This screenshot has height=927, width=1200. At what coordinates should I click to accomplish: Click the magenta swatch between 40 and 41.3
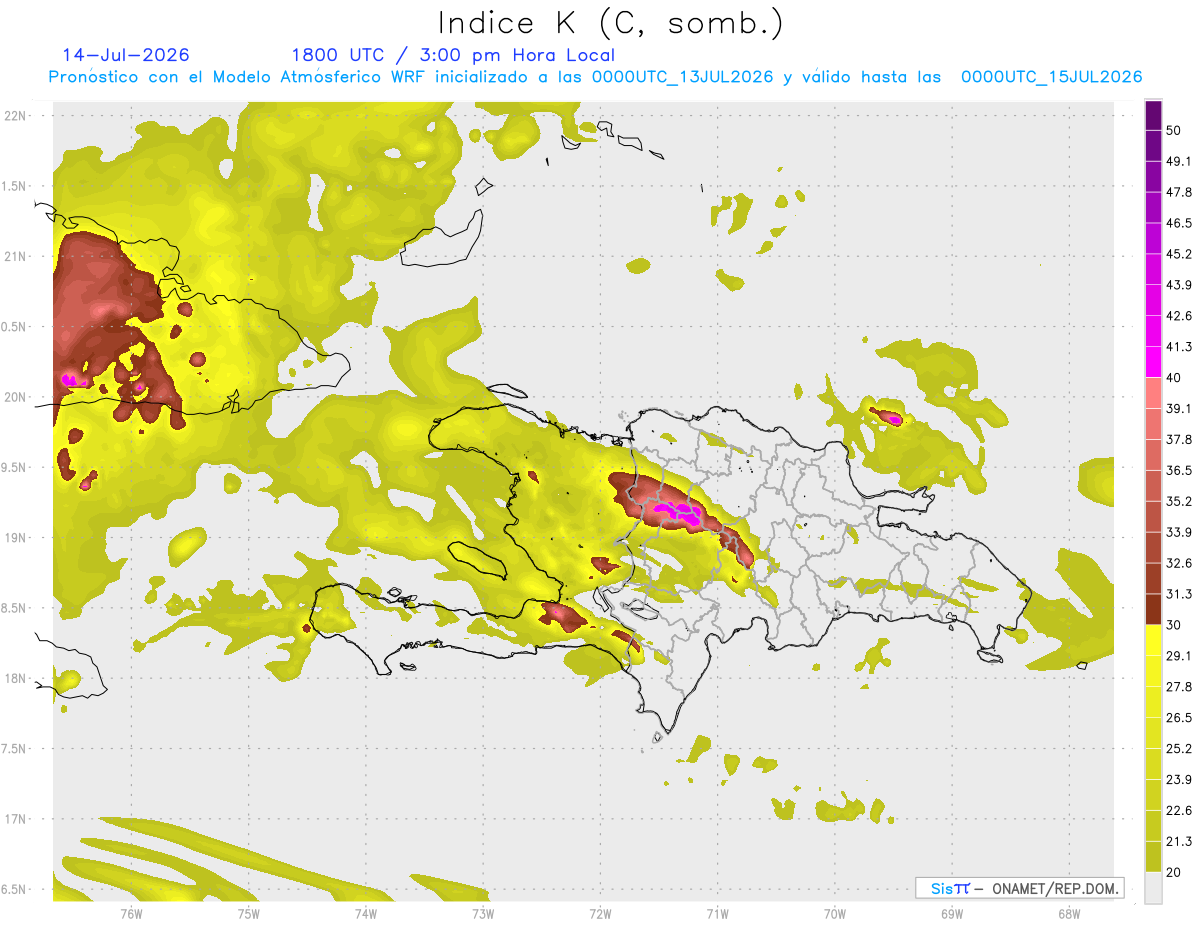[1153, 362]
